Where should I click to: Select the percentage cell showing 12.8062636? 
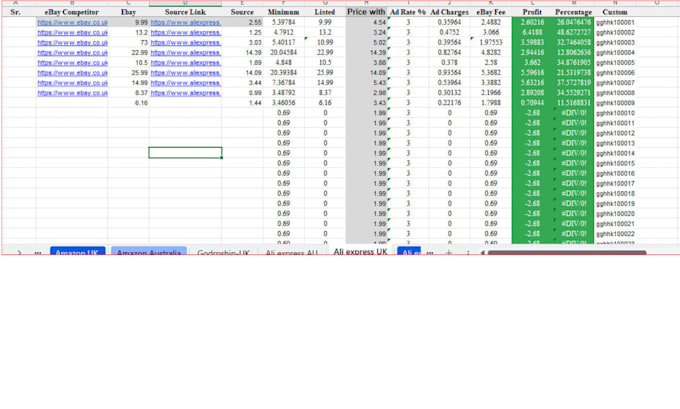573,52
